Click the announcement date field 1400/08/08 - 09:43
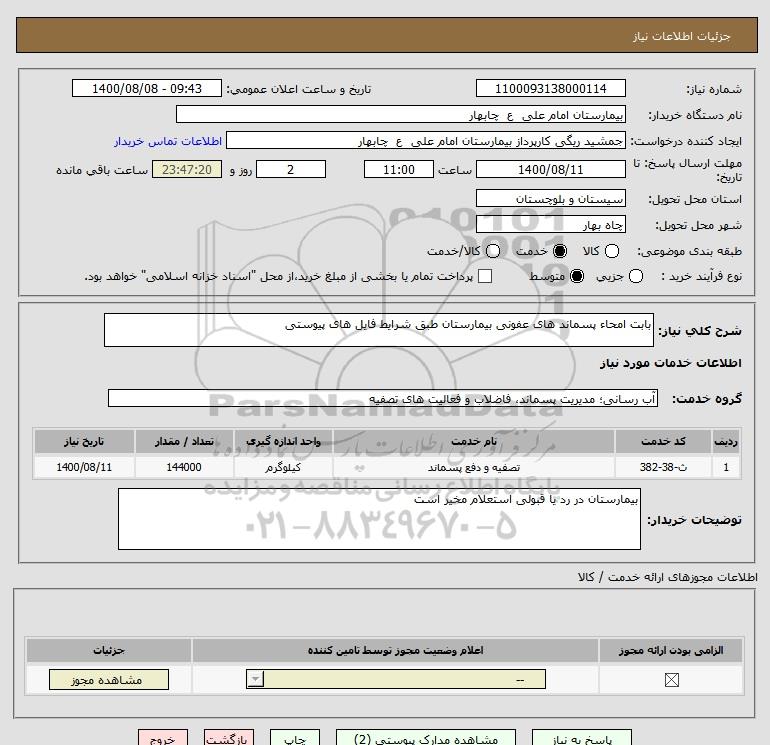Screen dimensions: 770x745 tap(147, 88)
